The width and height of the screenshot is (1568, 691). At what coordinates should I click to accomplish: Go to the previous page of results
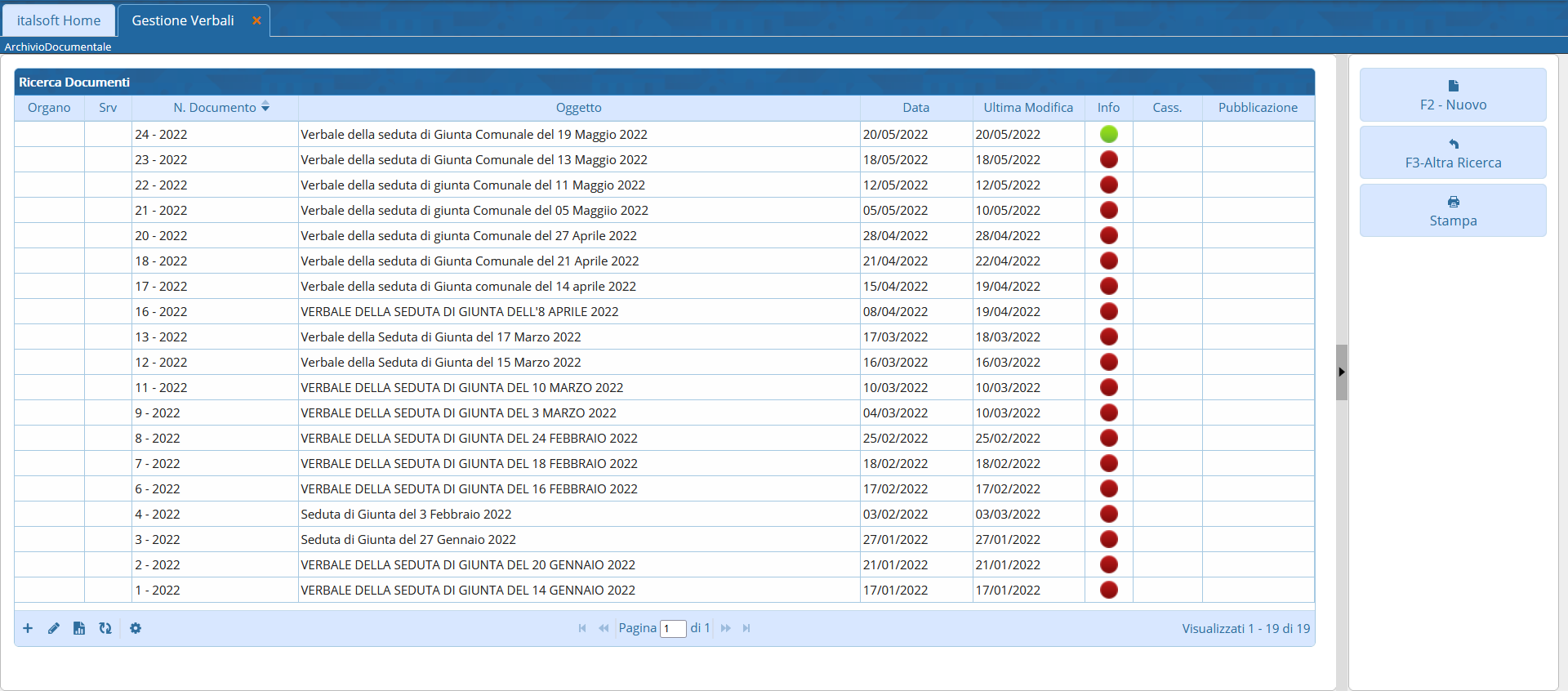coord(604,628)
